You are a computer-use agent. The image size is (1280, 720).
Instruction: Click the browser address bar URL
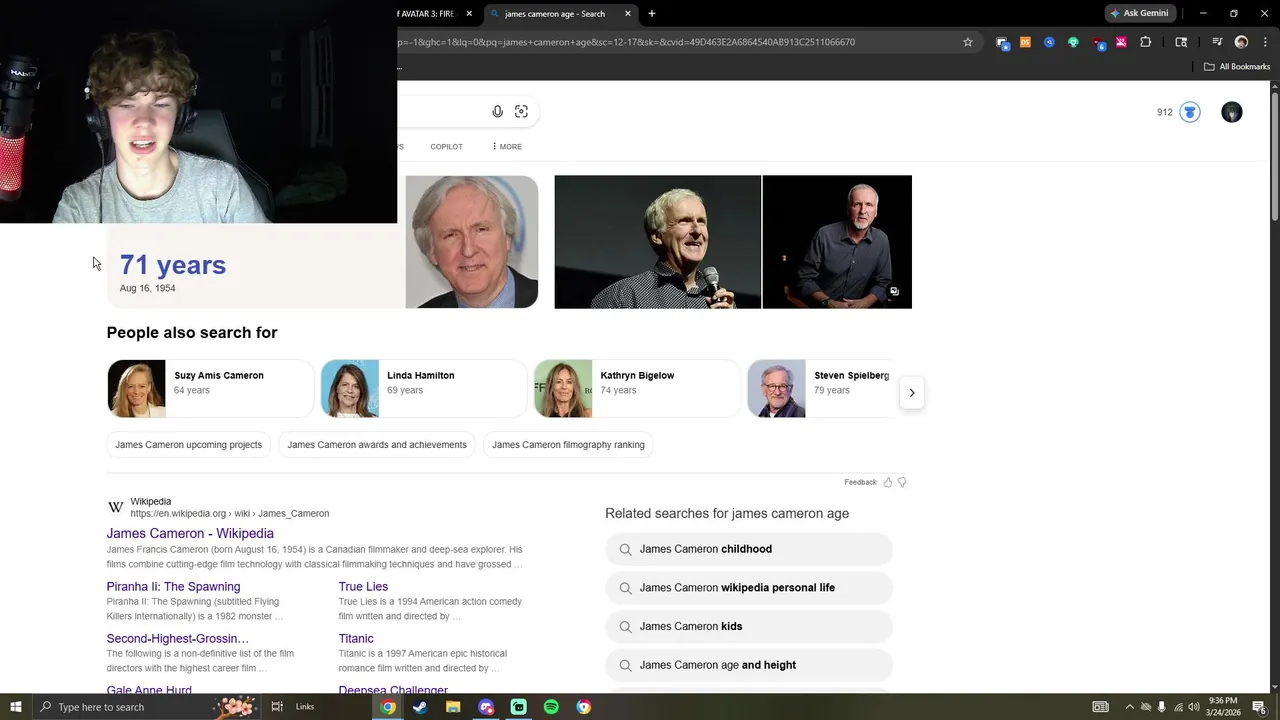(x=626, y=42)
